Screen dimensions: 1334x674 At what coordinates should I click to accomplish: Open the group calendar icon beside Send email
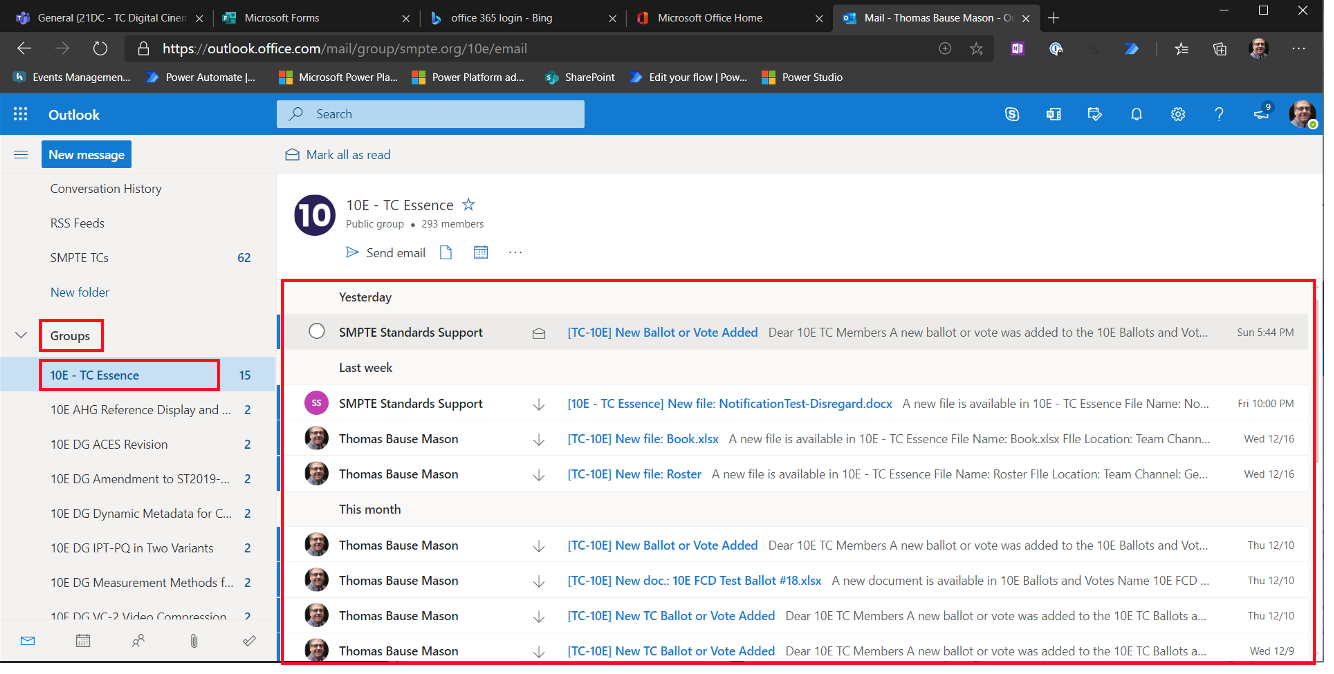(481, 253)
